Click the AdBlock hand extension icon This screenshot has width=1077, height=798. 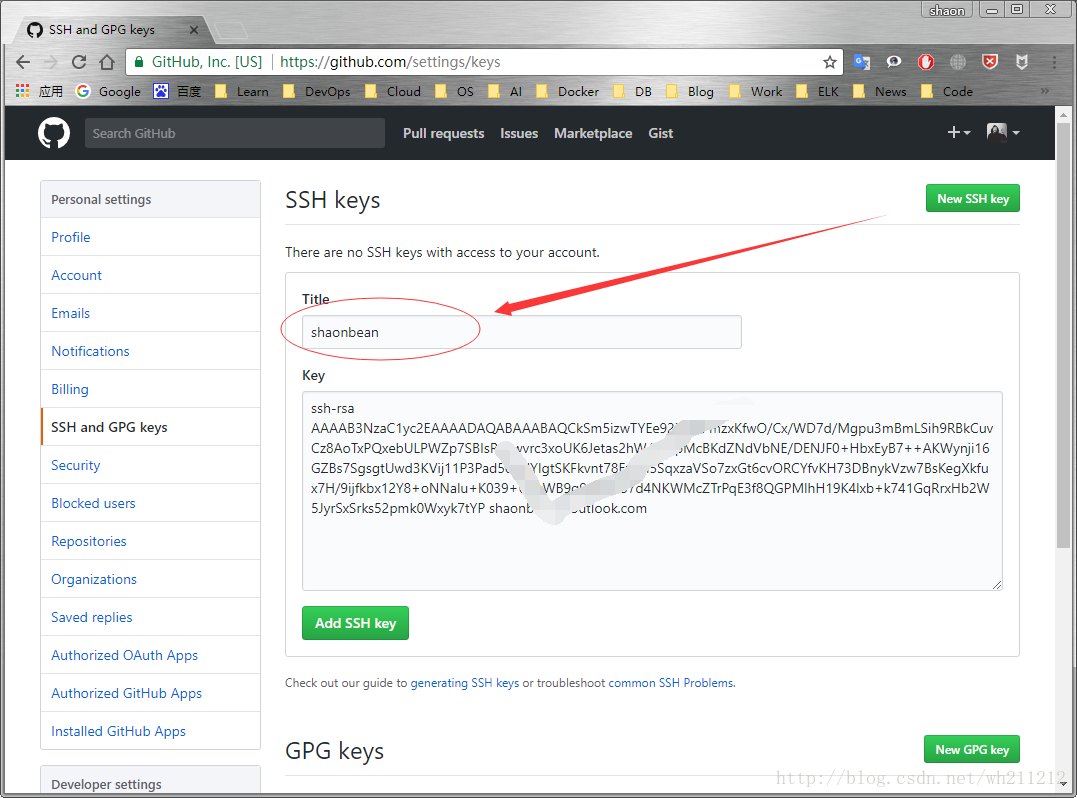point(926,62)
